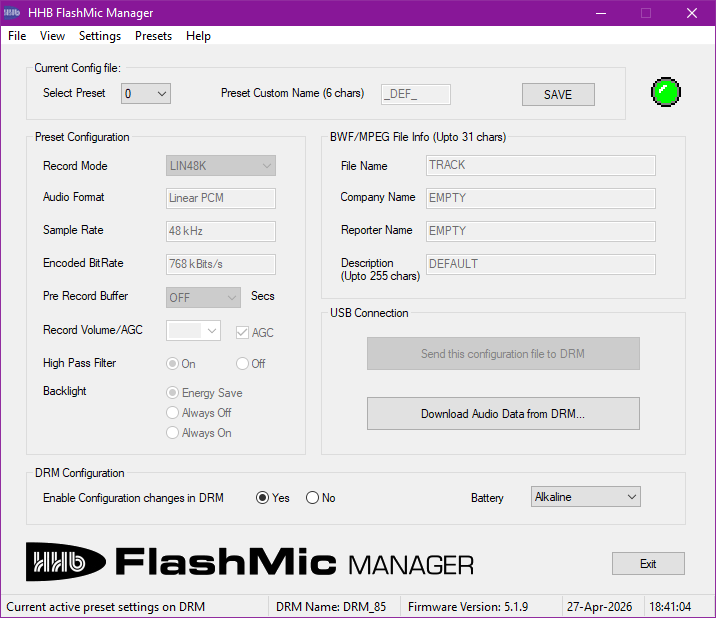
Task: Open the File menu
Action: pyautogui.click(x=17, y=36)
